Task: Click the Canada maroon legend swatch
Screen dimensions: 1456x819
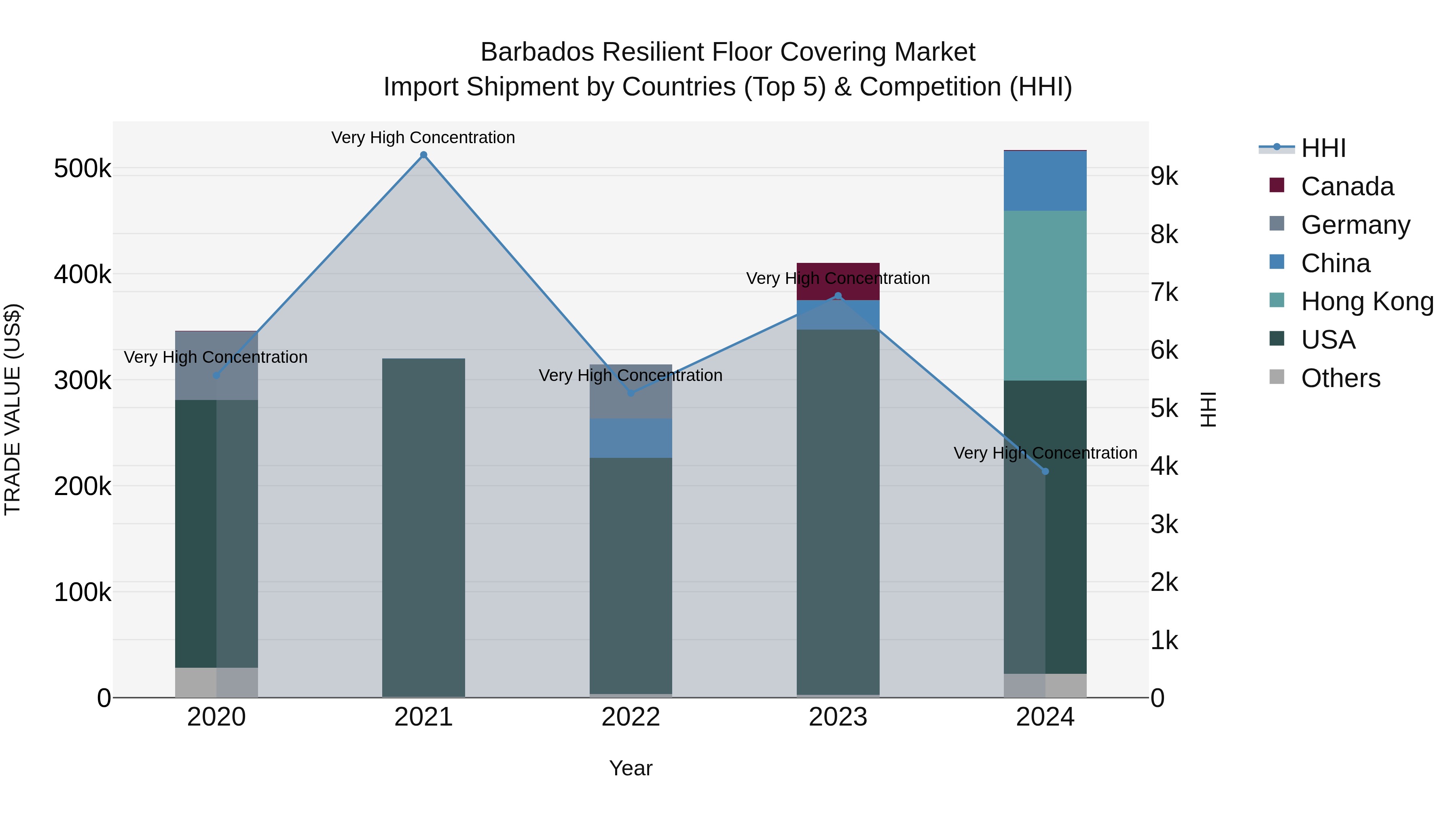Action: point(1277,185)
